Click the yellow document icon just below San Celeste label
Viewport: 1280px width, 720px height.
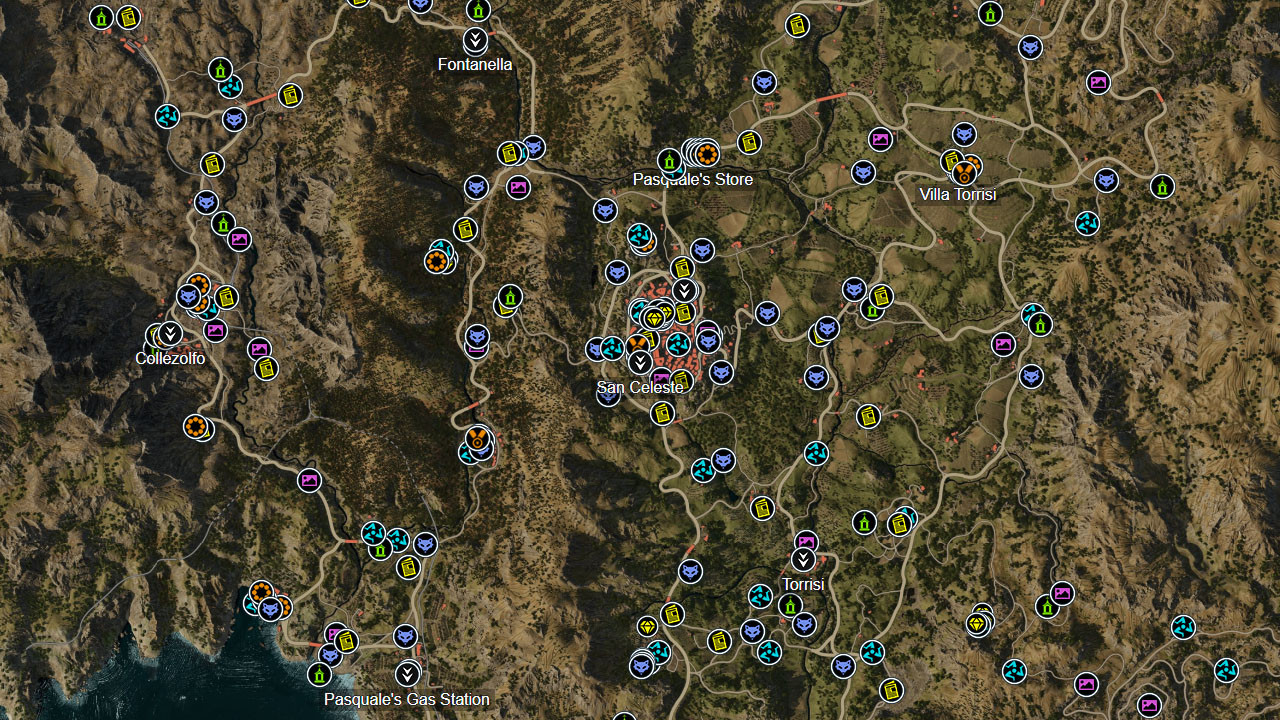click(662, 413)
